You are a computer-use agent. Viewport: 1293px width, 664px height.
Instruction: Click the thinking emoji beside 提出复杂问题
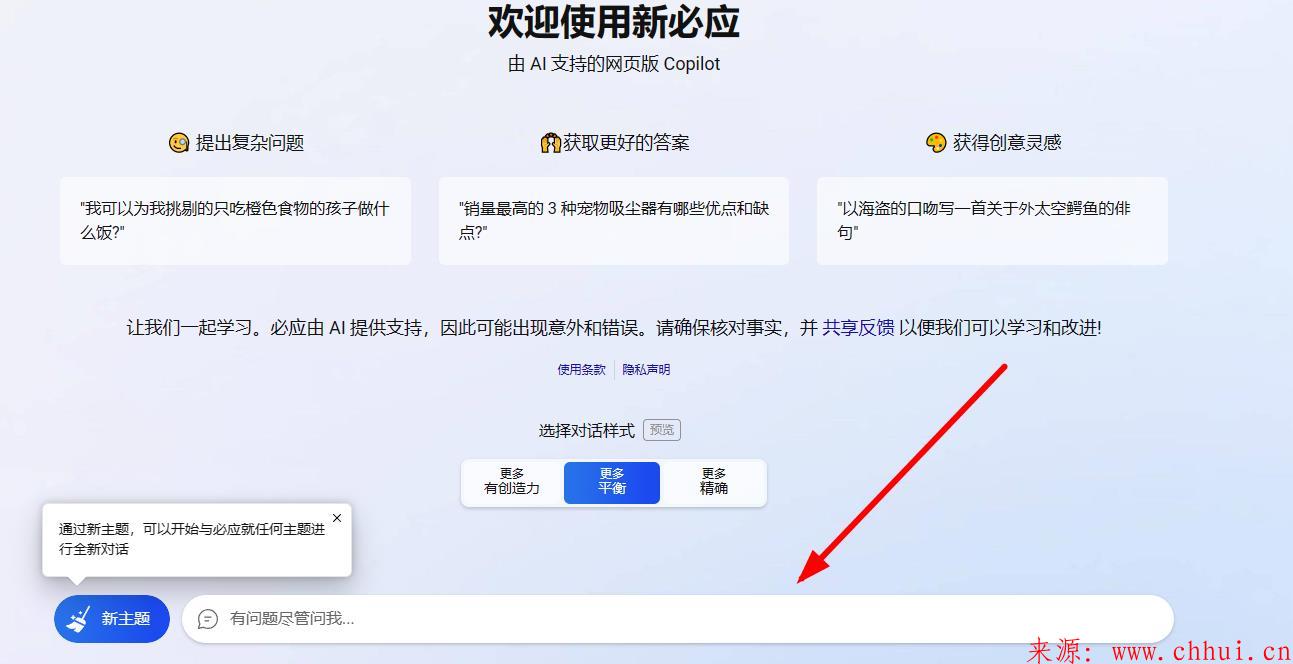(179, 143)
